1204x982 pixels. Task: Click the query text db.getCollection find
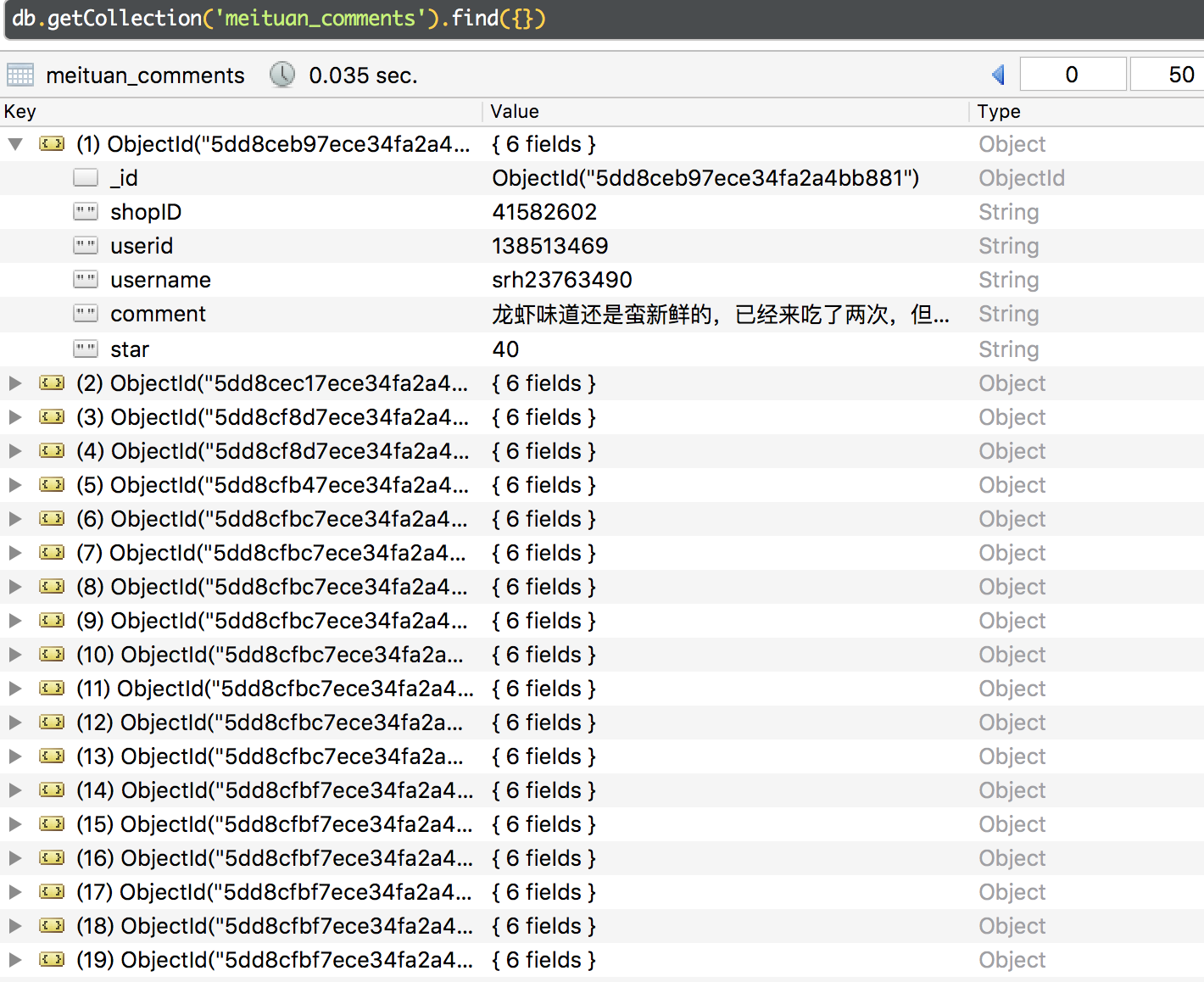(279, 18)
